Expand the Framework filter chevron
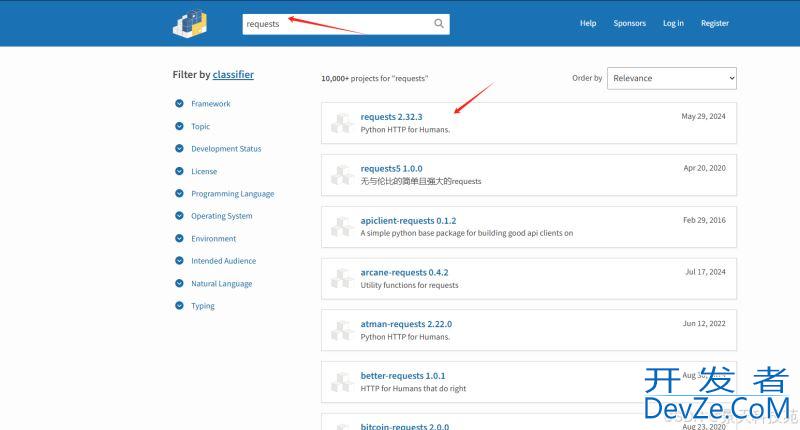The width and height of the screenshot is (800, 430). 179,104
